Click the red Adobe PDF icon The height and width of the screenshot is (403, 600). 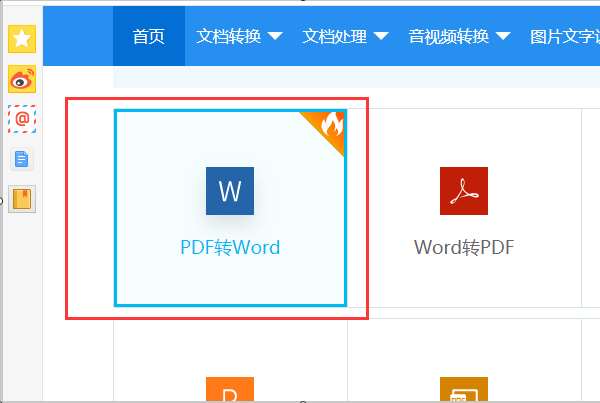464,191
